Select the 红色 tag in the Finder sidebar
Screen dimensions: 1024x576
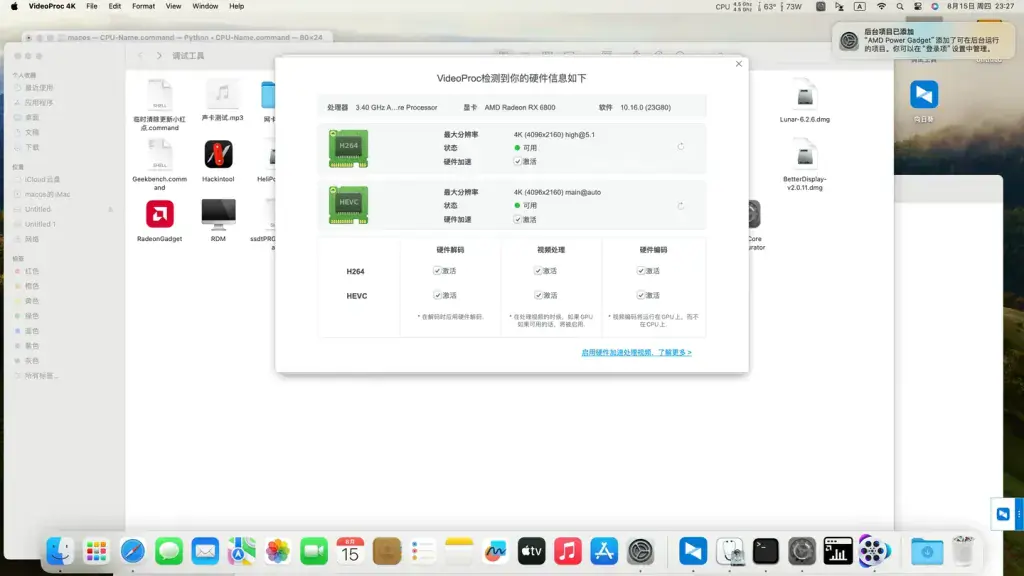[x=32, y=271]
